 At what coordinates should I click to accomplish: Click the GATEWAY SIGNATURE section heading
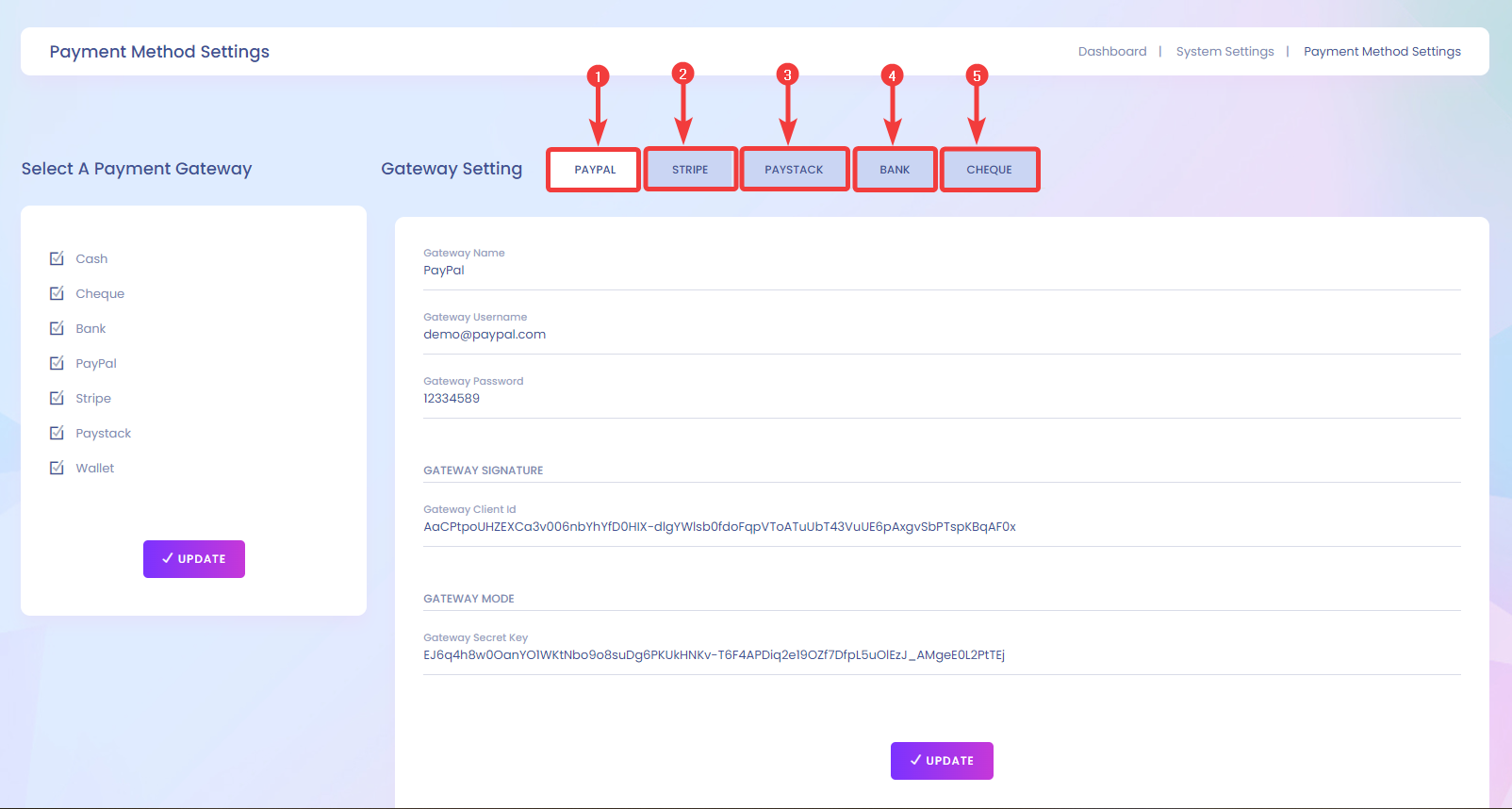(x=483, y=471)
